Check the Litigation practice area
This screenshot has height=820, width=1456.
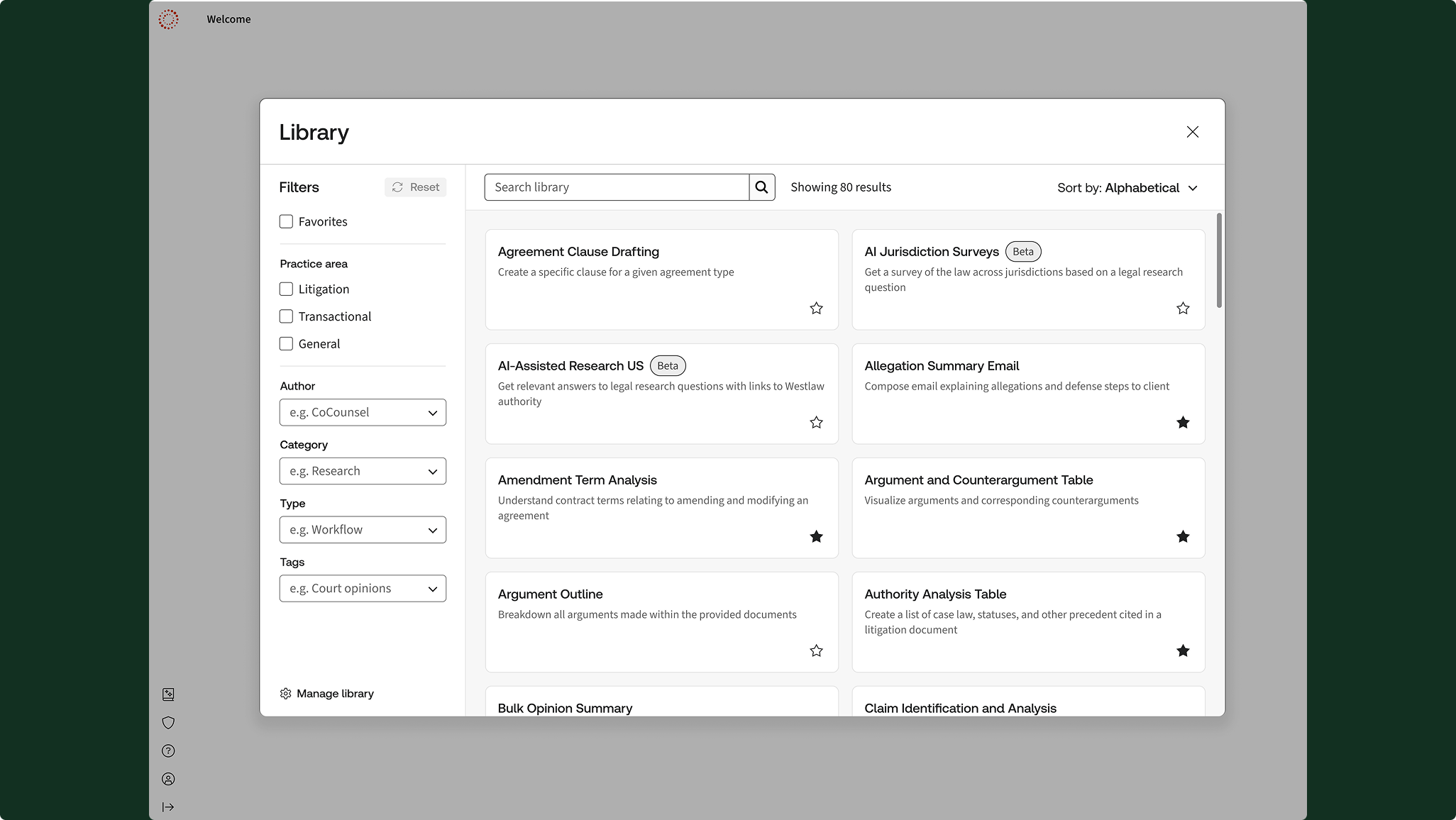coord(286,289)
